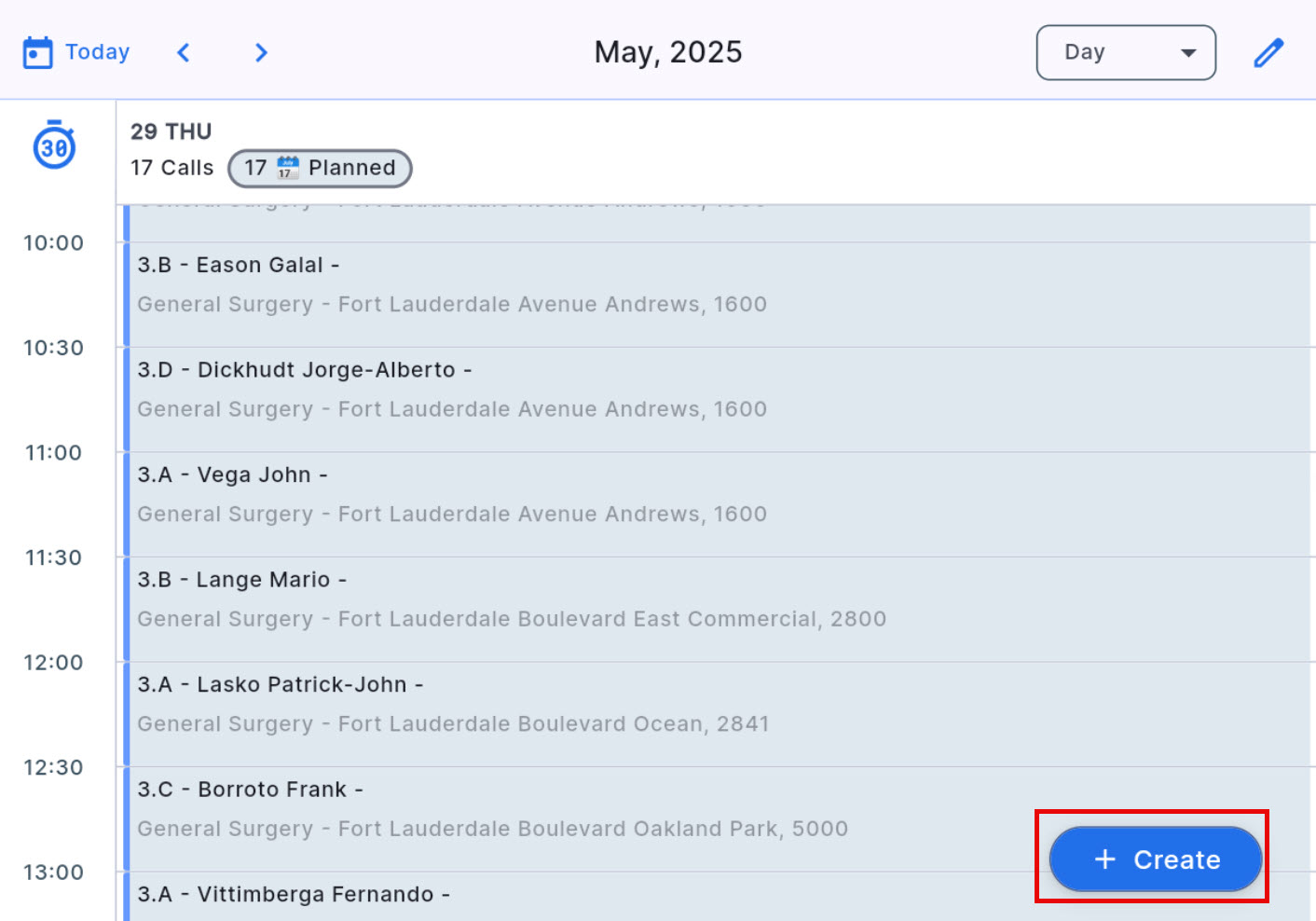Screen dimensions: 1316x921
Task: Click the Day dropdown arrow
Action: pyautogui.click(x=1188, y=53)
